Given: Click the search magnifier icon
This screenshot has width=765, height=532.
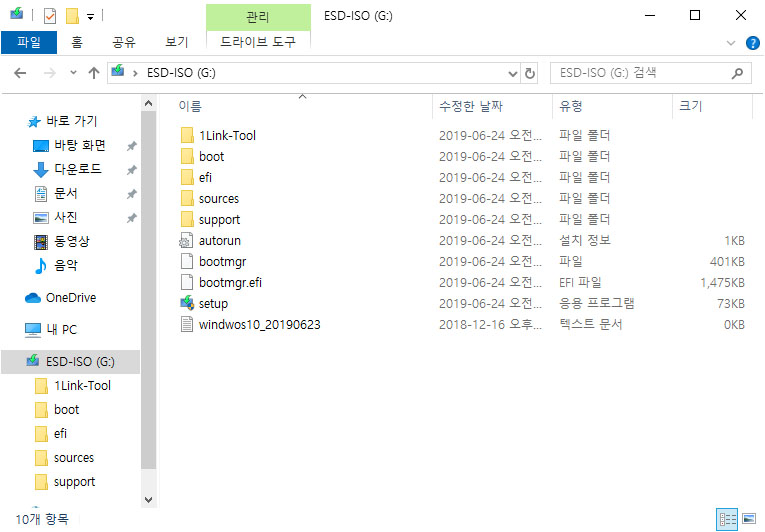Looking at the screenshot, I should (x=737, y=73).
